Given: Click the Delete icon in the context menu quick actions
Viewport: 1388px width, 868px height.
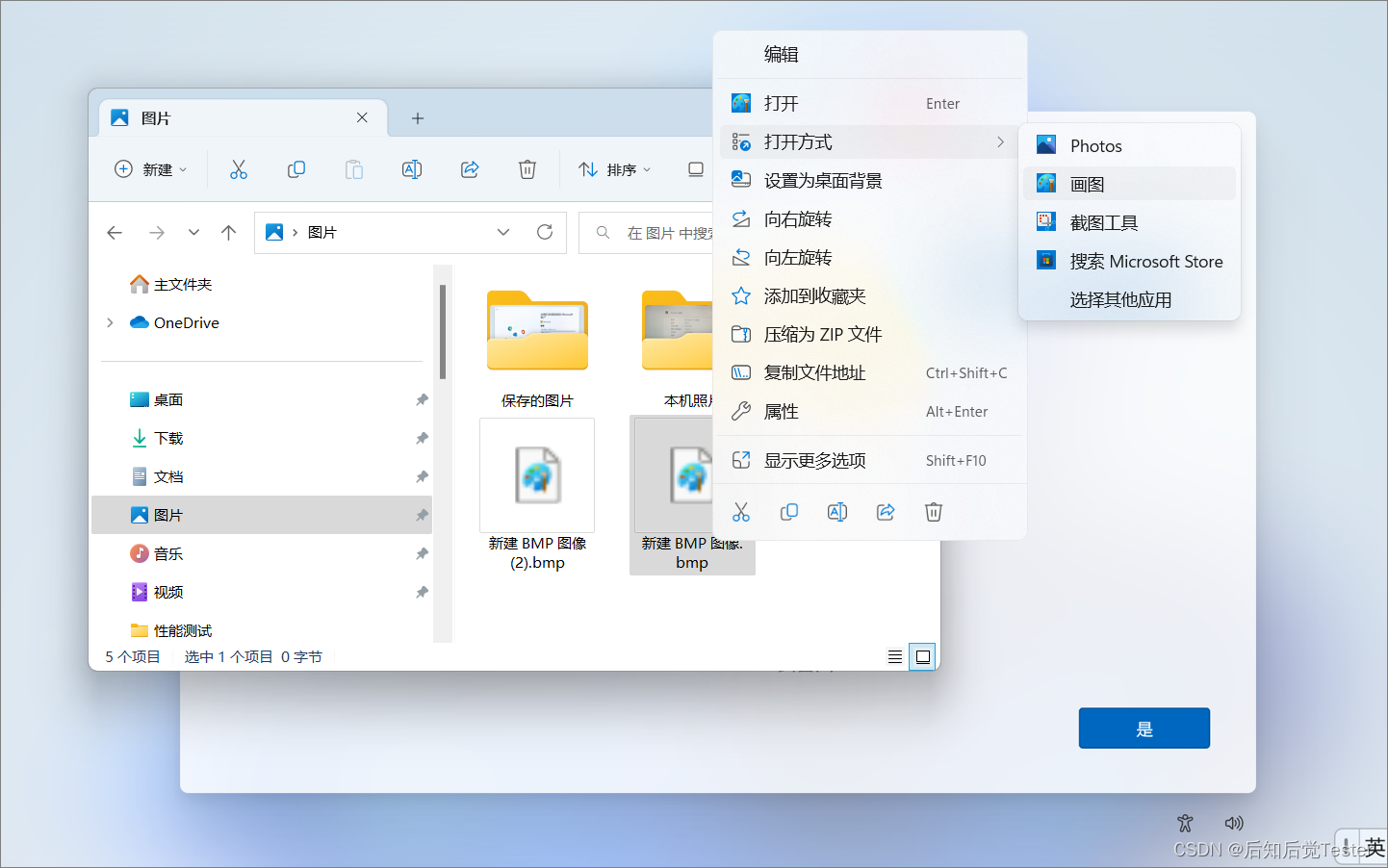Looking at the screenshot, I should pyautogui.click(x=933, y=511).
